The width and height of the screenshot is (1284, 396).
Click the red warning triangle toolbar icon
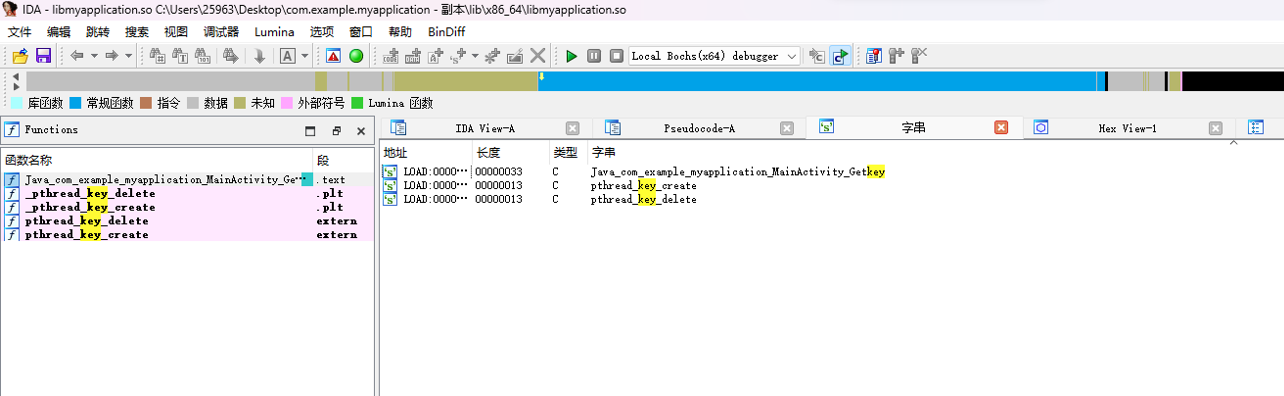coord(333,56)
